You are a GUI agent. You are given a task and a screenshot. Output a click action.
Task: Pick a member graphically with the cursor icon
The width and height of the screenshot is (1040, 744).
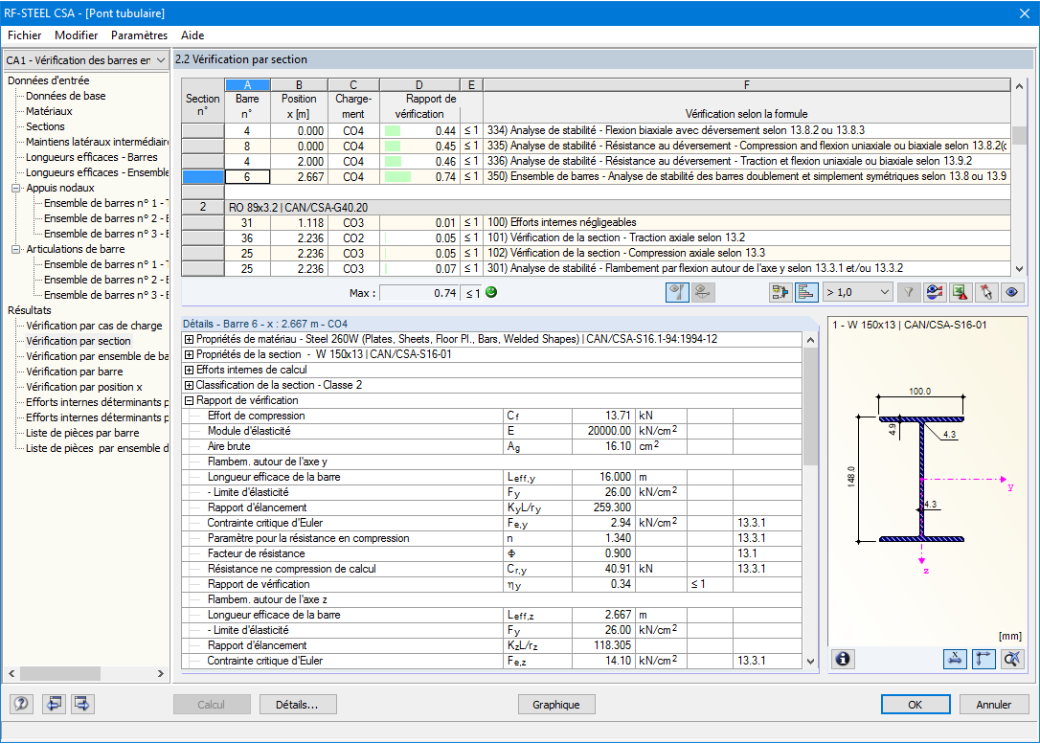click(x=986, y=292)
